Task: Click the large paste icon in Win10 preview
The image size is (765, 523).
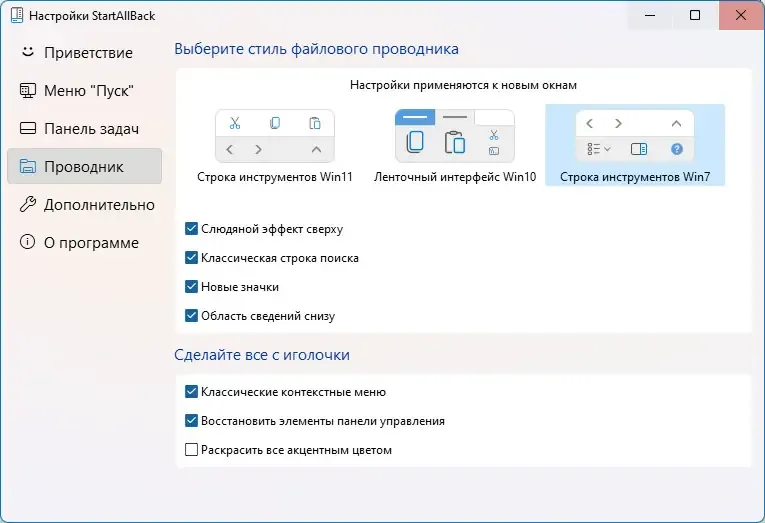Action: click(x=455, y=142)
